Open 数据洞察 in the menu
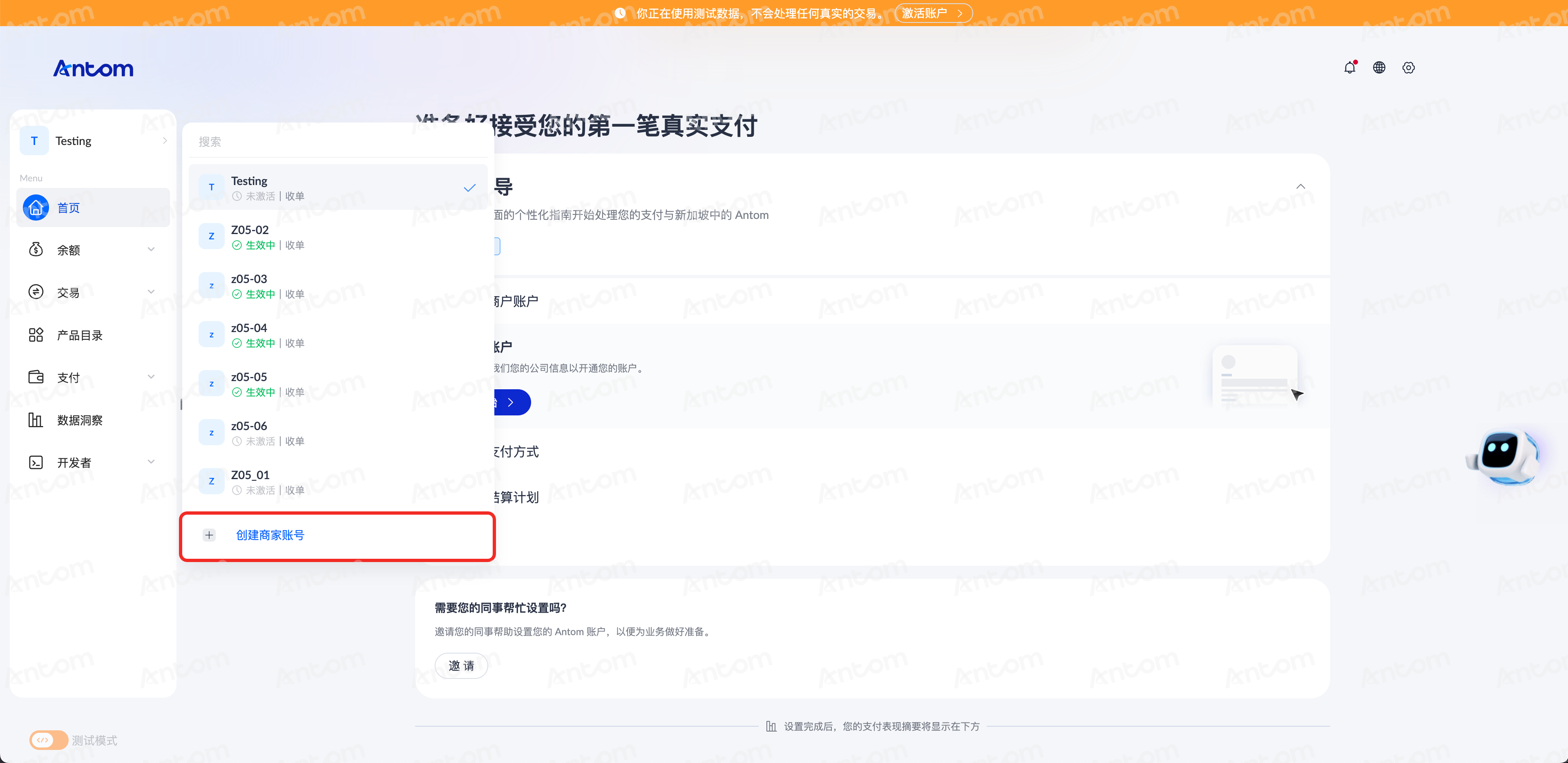This screenshot has width=1568, height=763. click(93, 420)
